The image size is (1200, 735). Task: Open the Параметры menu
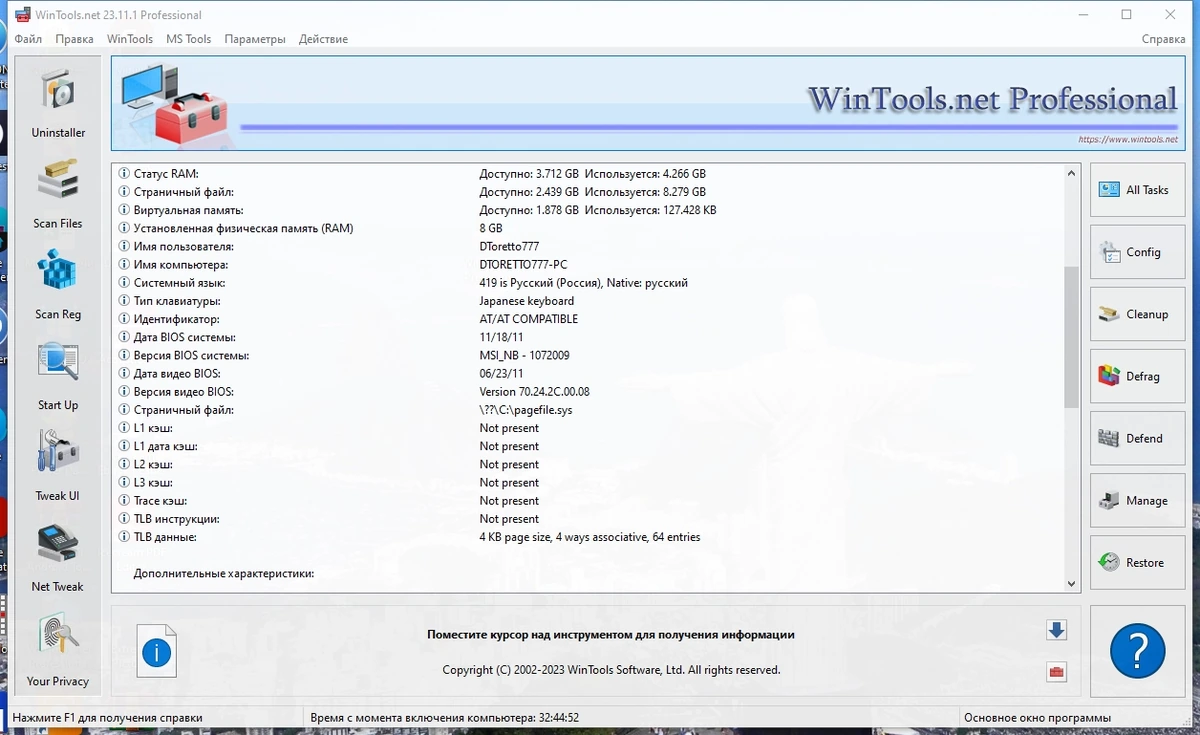click(x=255, y=39)
